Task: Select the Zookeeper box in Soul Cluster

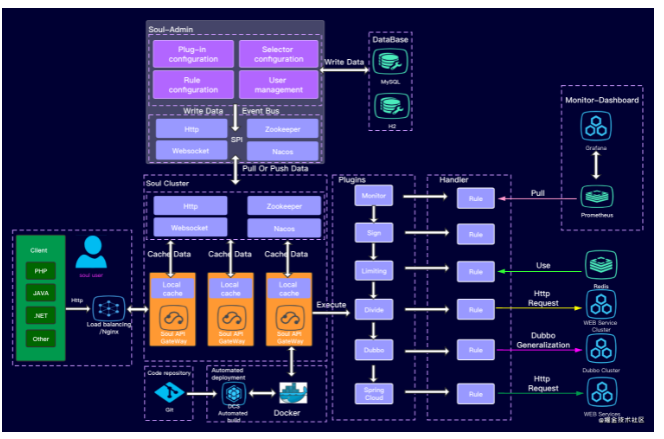Action: point(284,206)
